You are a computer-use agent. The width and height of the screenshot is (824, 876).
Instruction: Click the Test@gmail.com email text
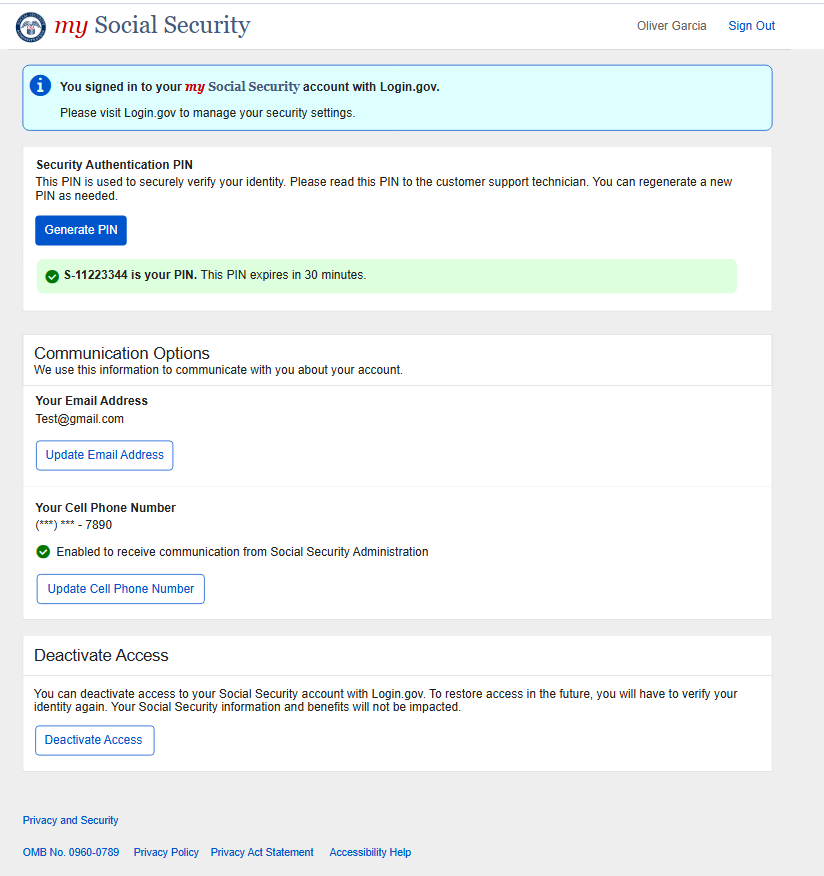(80, 419)
